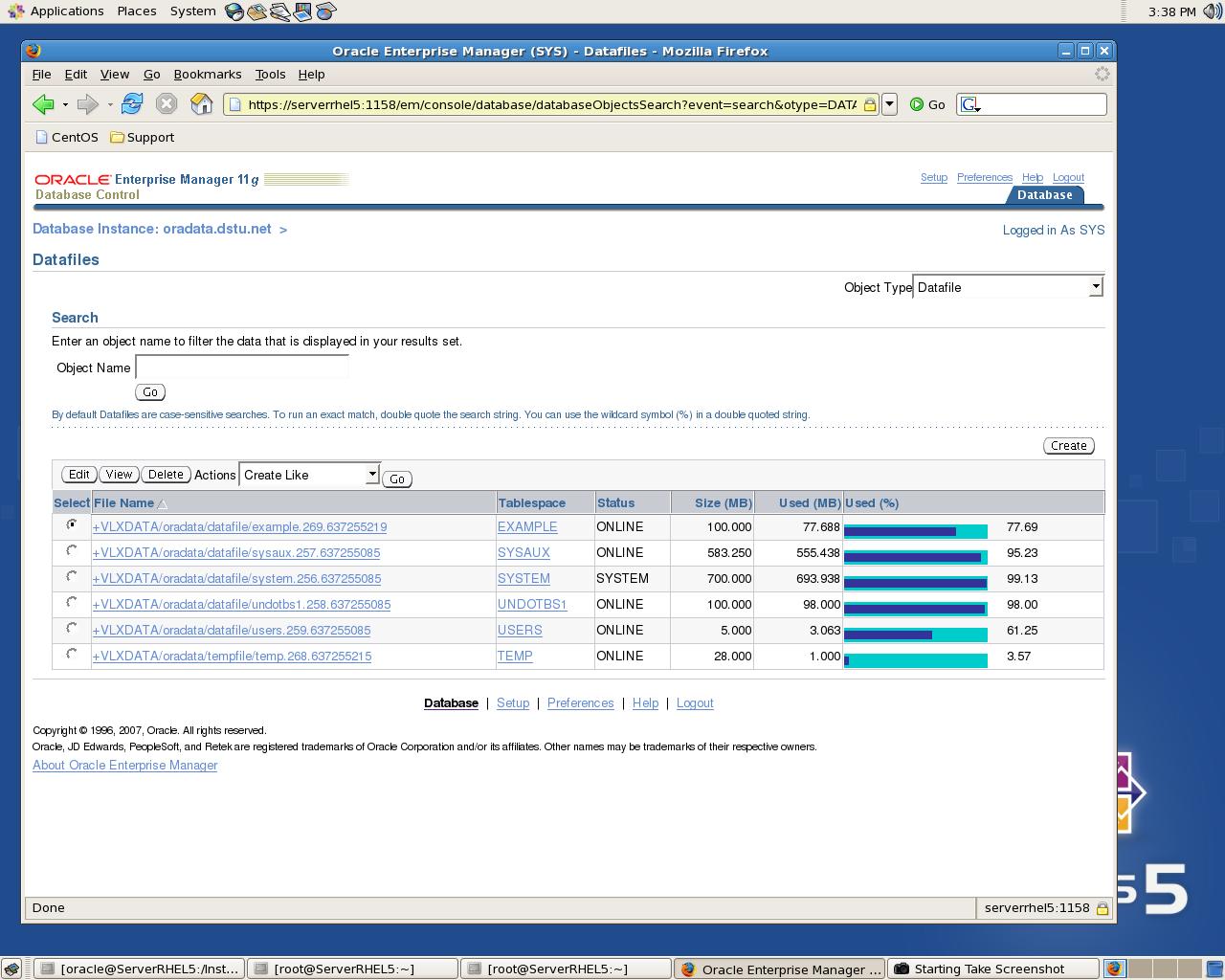
Task: Click the padlock icon in the URL bar
Action: click(x=870, y=104)
